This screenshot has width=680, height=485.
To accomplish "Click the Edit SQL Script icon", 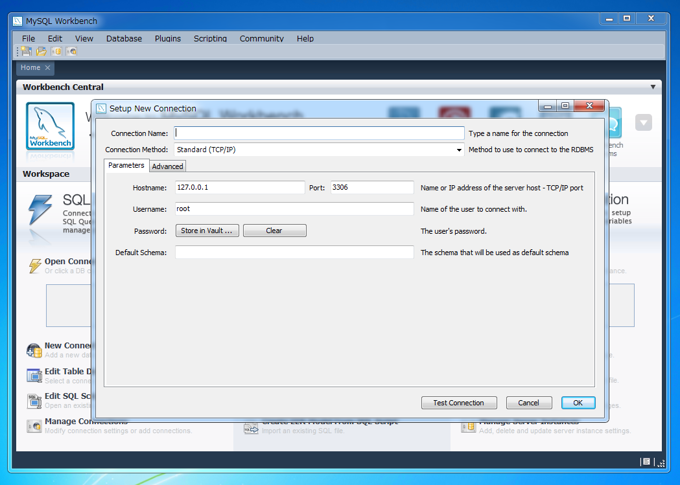I will pos(34,401).
